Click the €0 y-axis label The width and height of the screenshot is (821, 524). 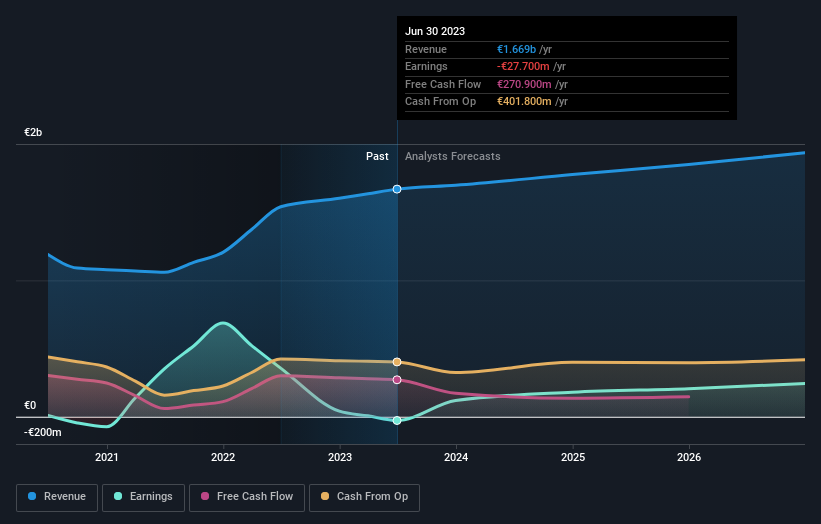(x=30, y=405)
